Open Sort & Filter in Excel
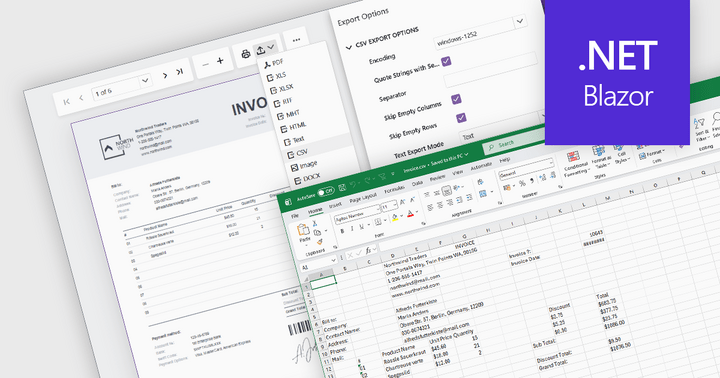 point(701,129)
